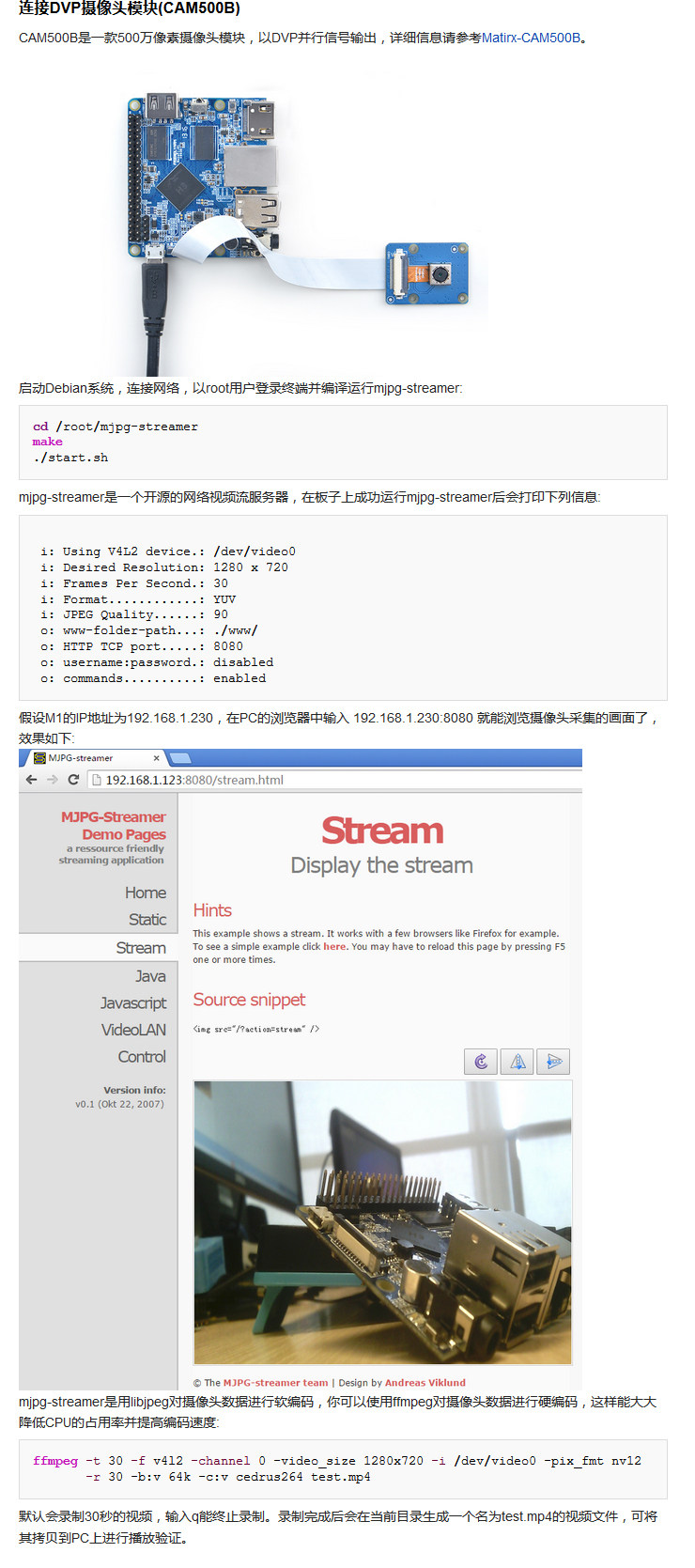Click the 'Stream' red heading
Image resolution: width=695 pixels, height=1568 pixels.
382,831
